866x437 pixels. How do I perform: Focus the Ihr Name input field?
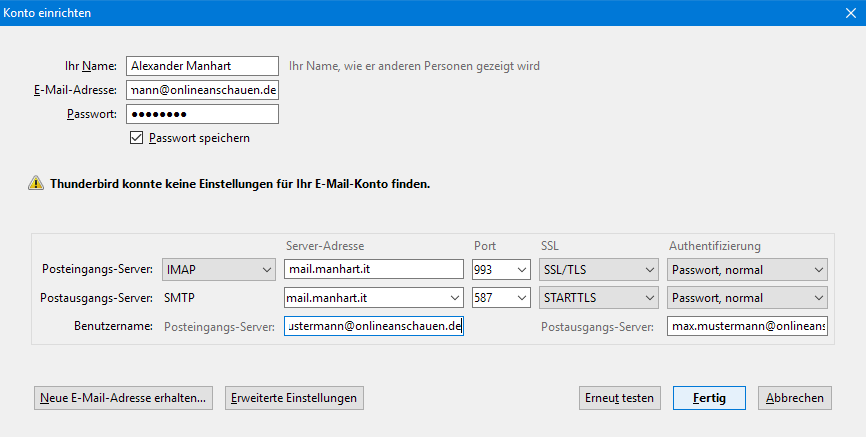[202, 66]
